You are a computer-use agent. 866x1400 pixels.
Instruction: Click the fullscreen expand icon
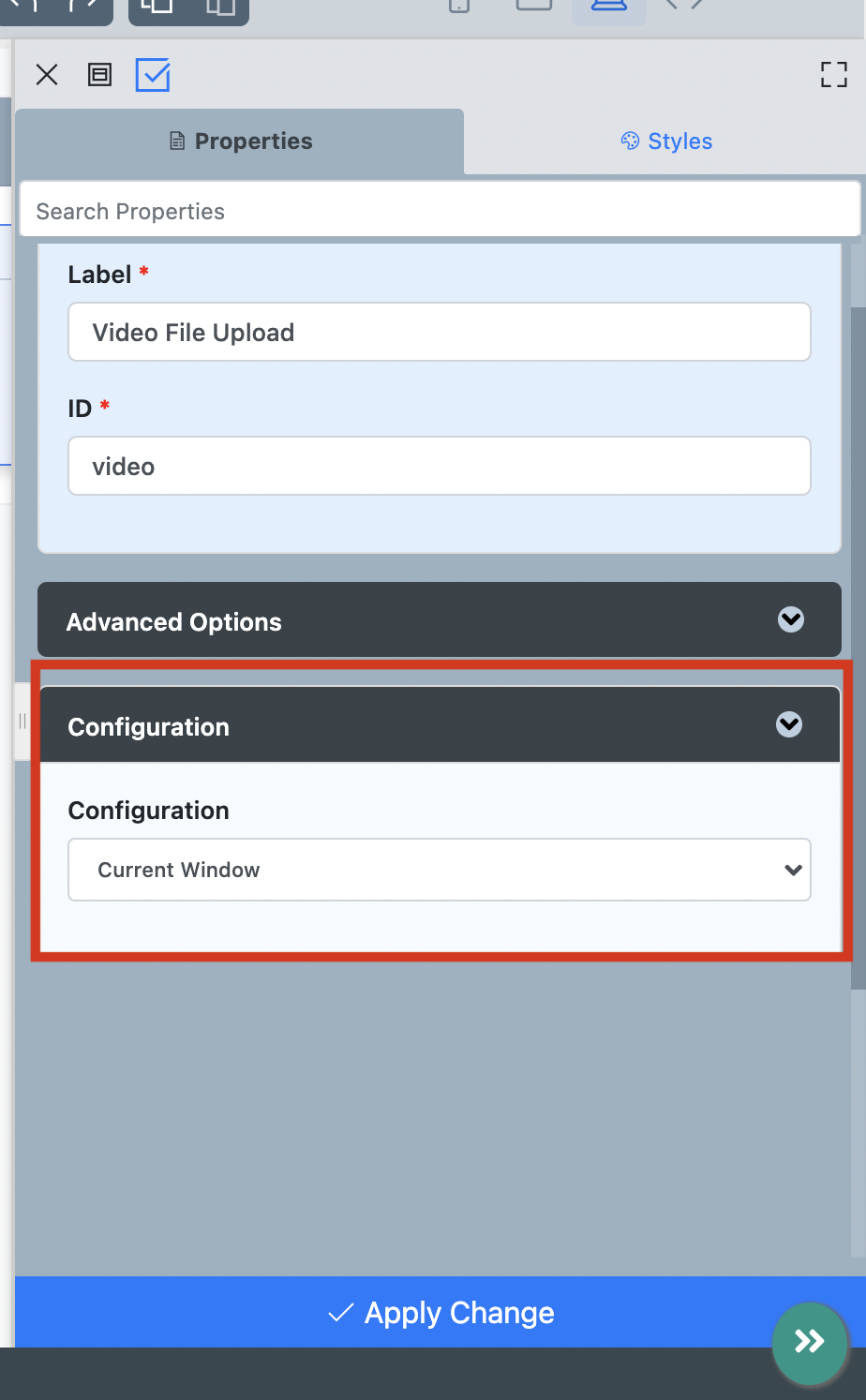[833, 75]
